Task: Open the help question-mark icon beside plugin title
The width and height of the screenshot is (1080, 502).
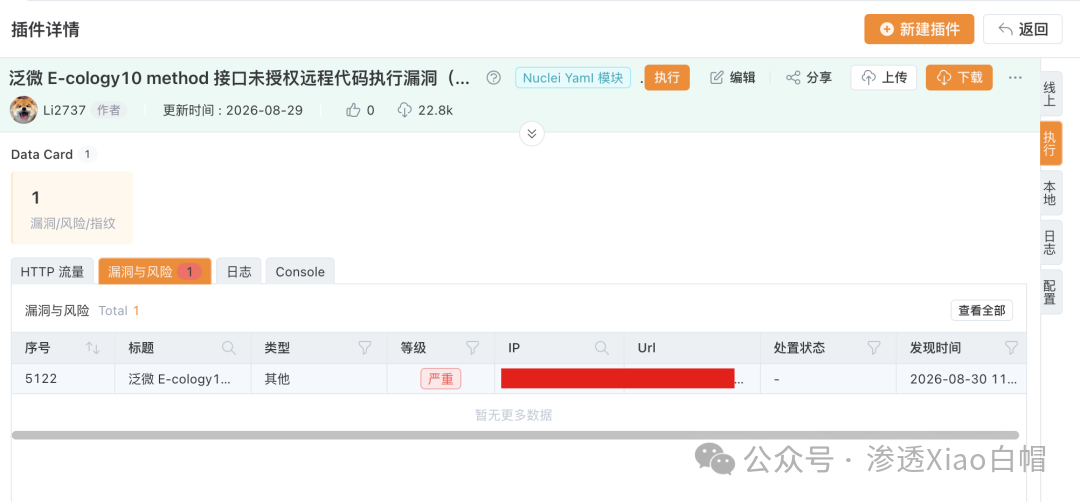Action: tap(493, 77)
